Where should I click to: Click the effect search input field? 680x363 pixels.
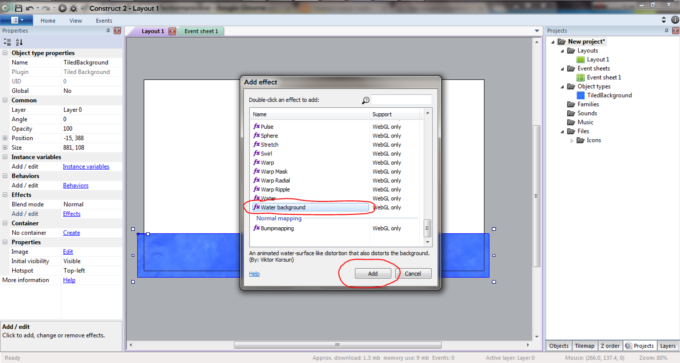(x=402, y=100)
